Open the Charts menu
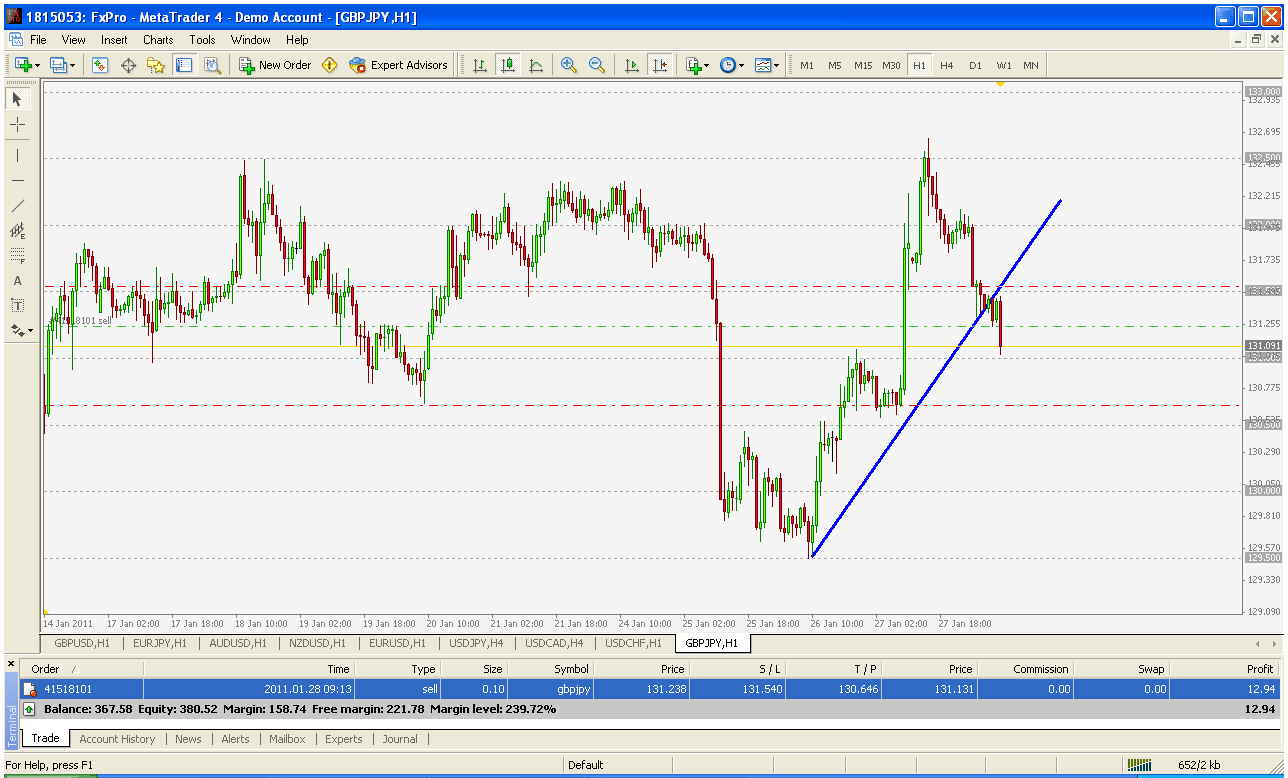 pyautogui.click(x=158, y=40)
